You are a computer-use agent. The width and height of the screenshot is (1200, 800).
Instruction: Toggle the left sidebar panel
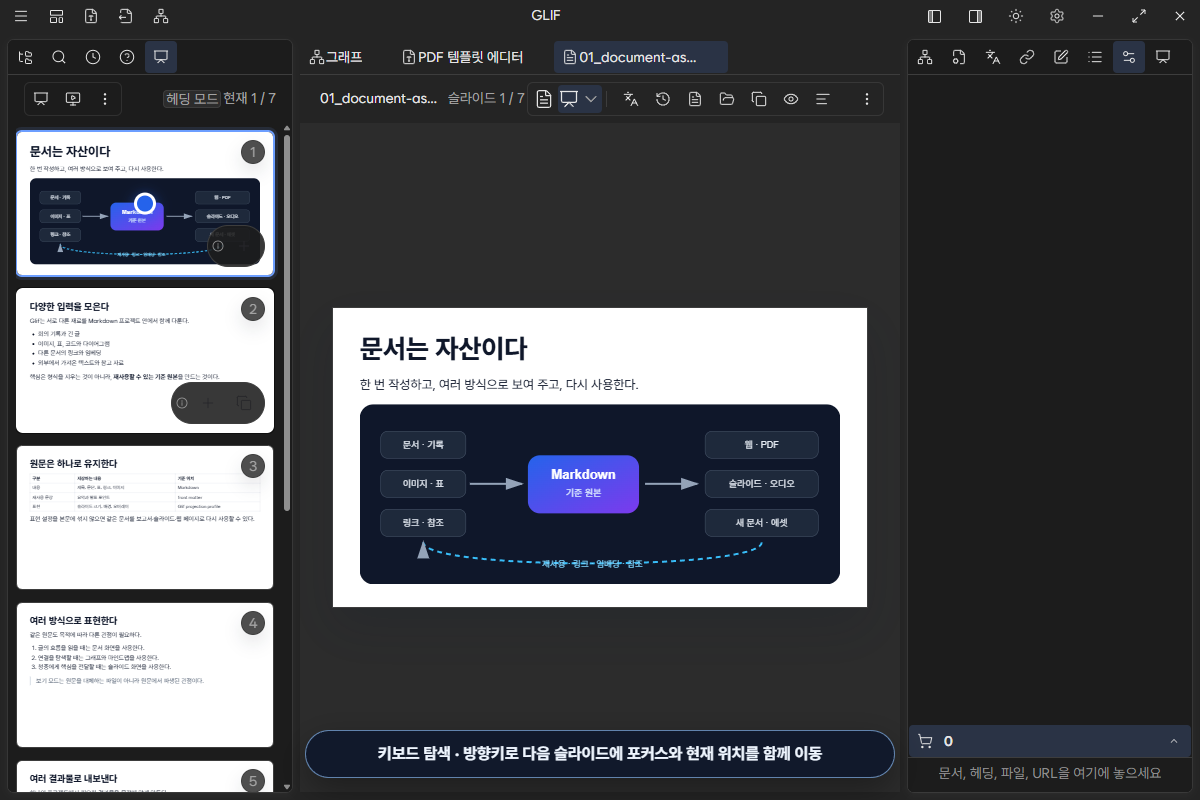(935, 16)
